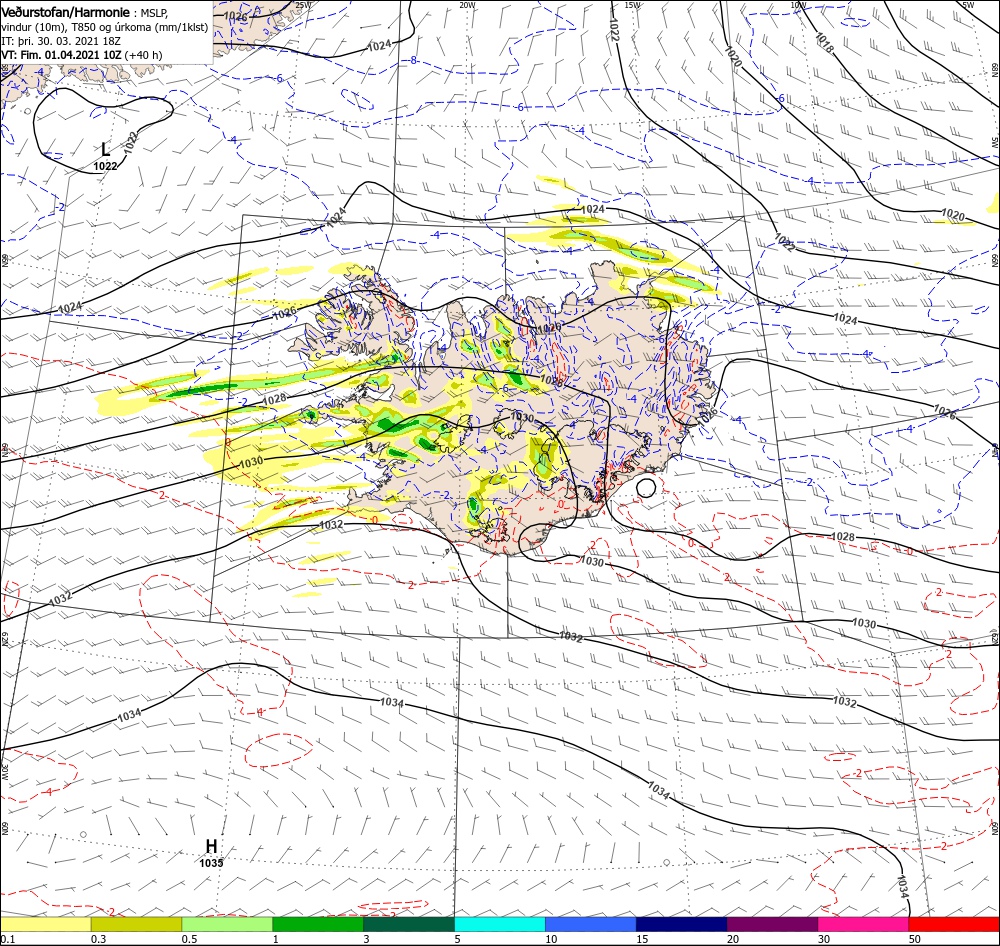This screenshot has width=1000, height=946.
Task: Click the -8 blue isotherm label
Action: point(412,61)
